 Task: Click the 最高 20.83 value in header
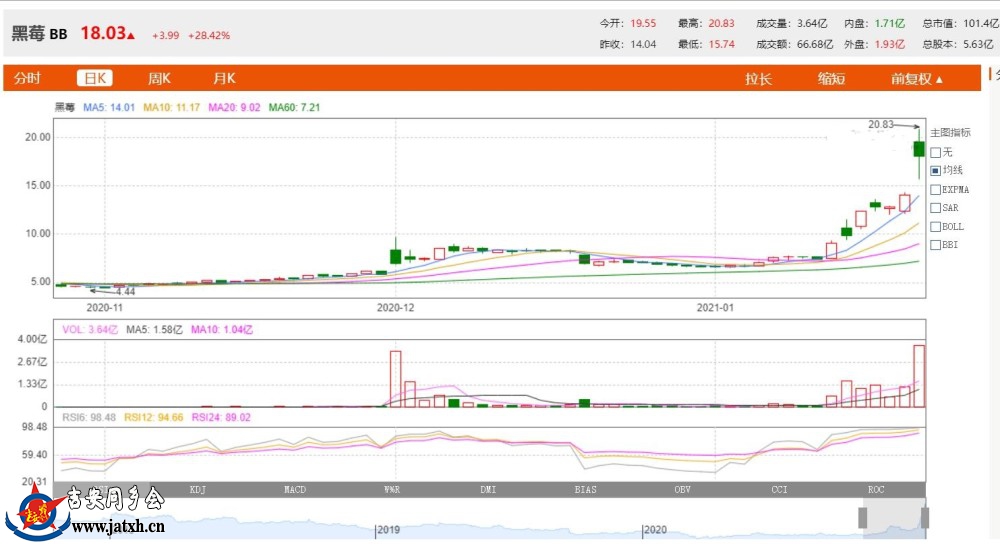pos(721,24)
